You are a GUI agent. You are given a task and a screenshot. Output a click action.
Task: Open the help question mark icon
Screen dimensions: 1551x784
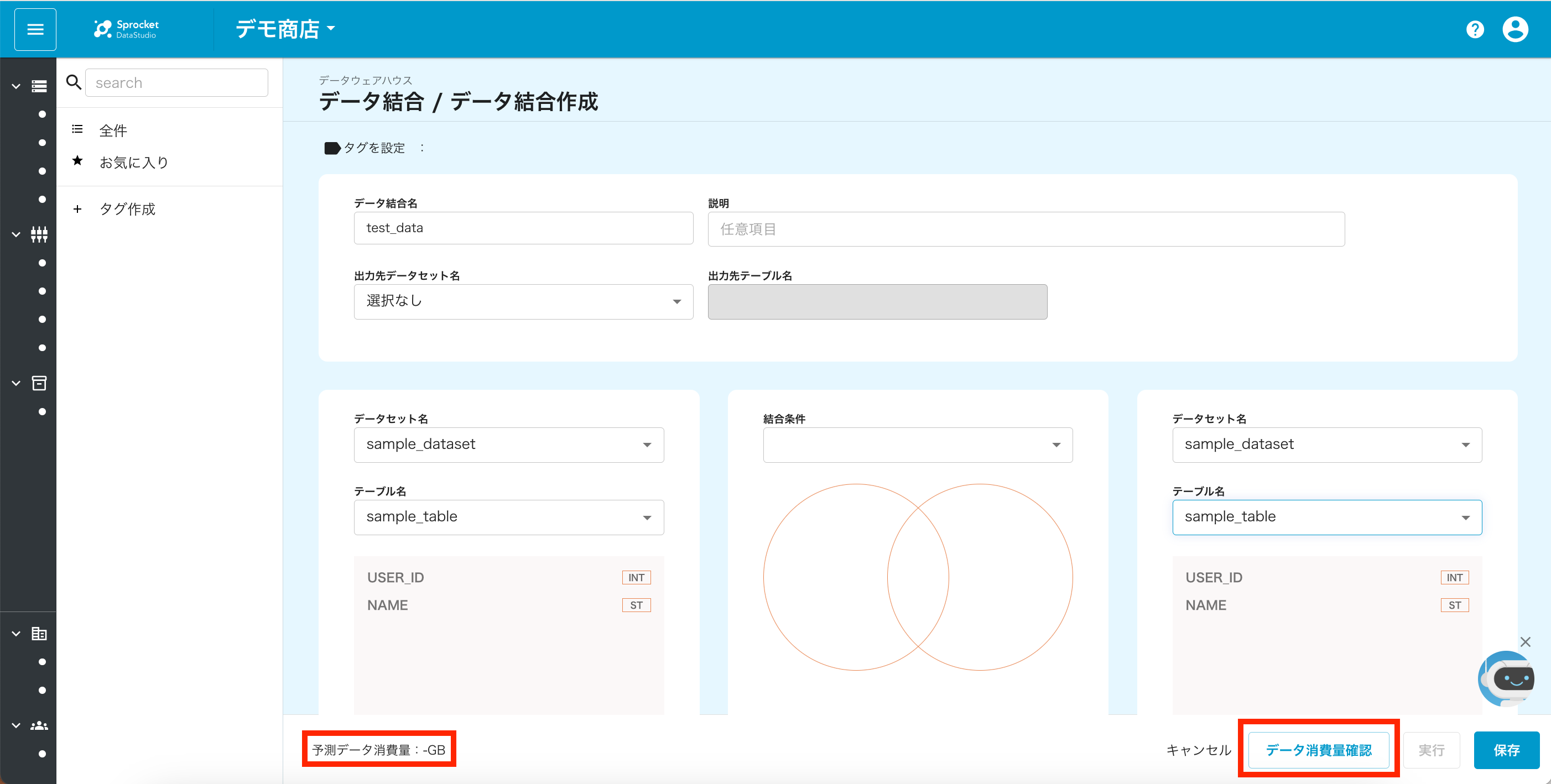[1475, 29]
